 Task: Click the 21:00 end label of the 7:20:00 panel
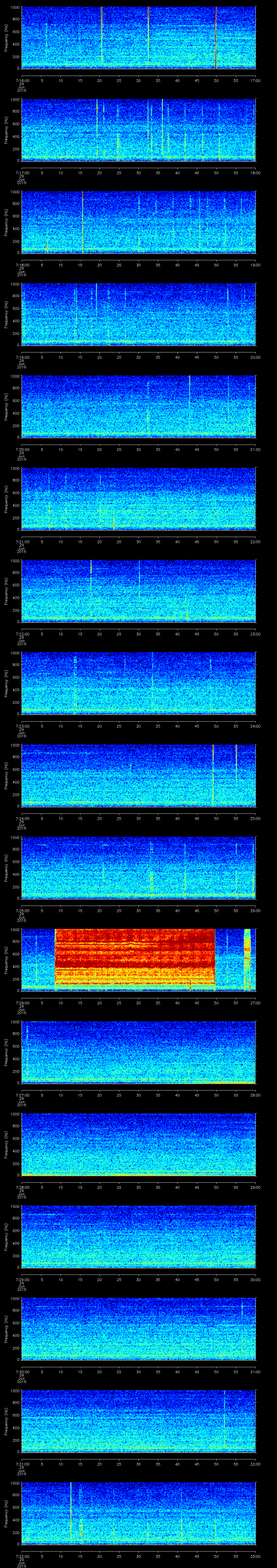click(x=255, y=449)
